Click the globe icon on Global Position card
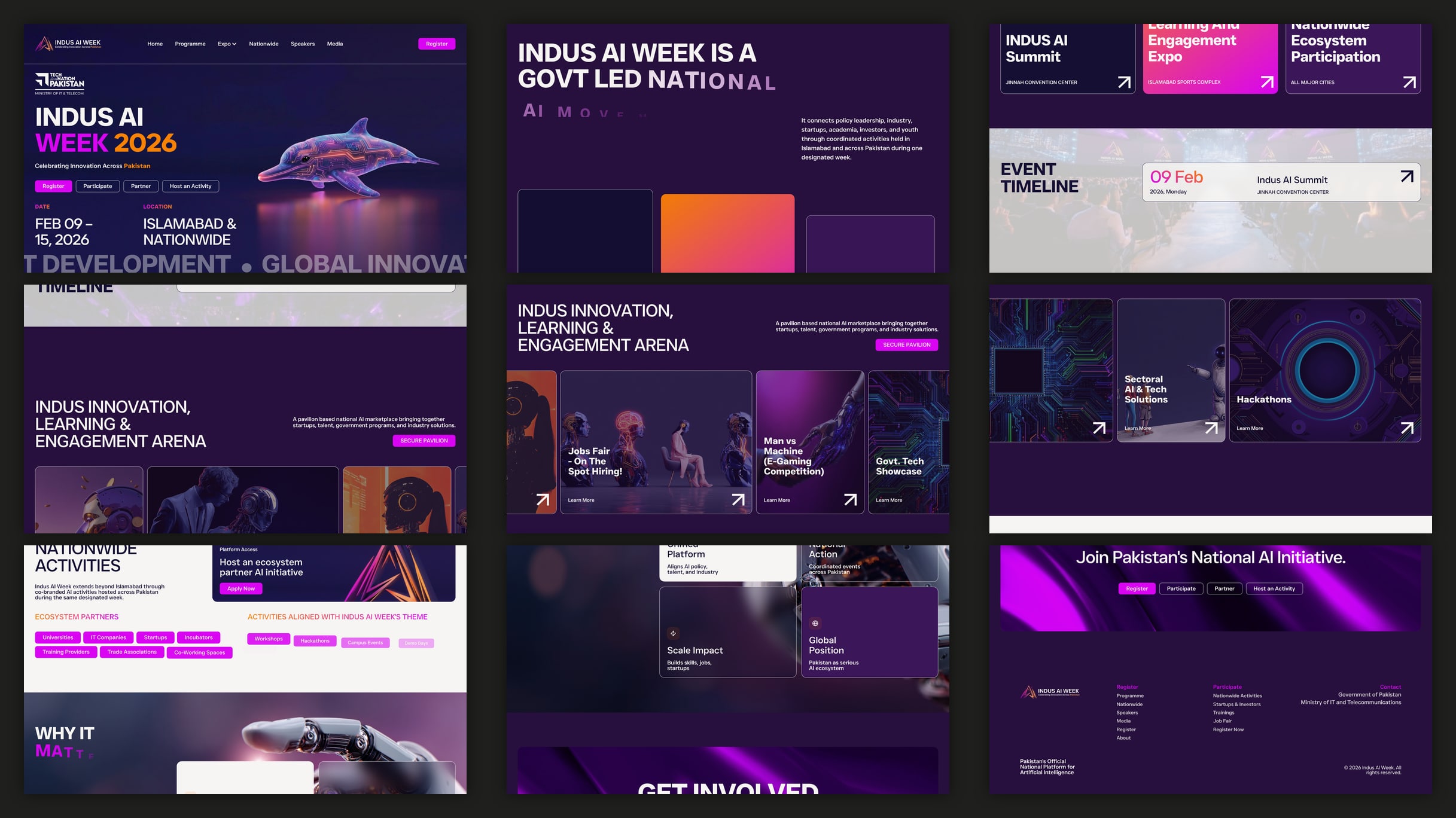Image resolution: width=1456 pixels, height=818 pixels. [x=815, y=623]
